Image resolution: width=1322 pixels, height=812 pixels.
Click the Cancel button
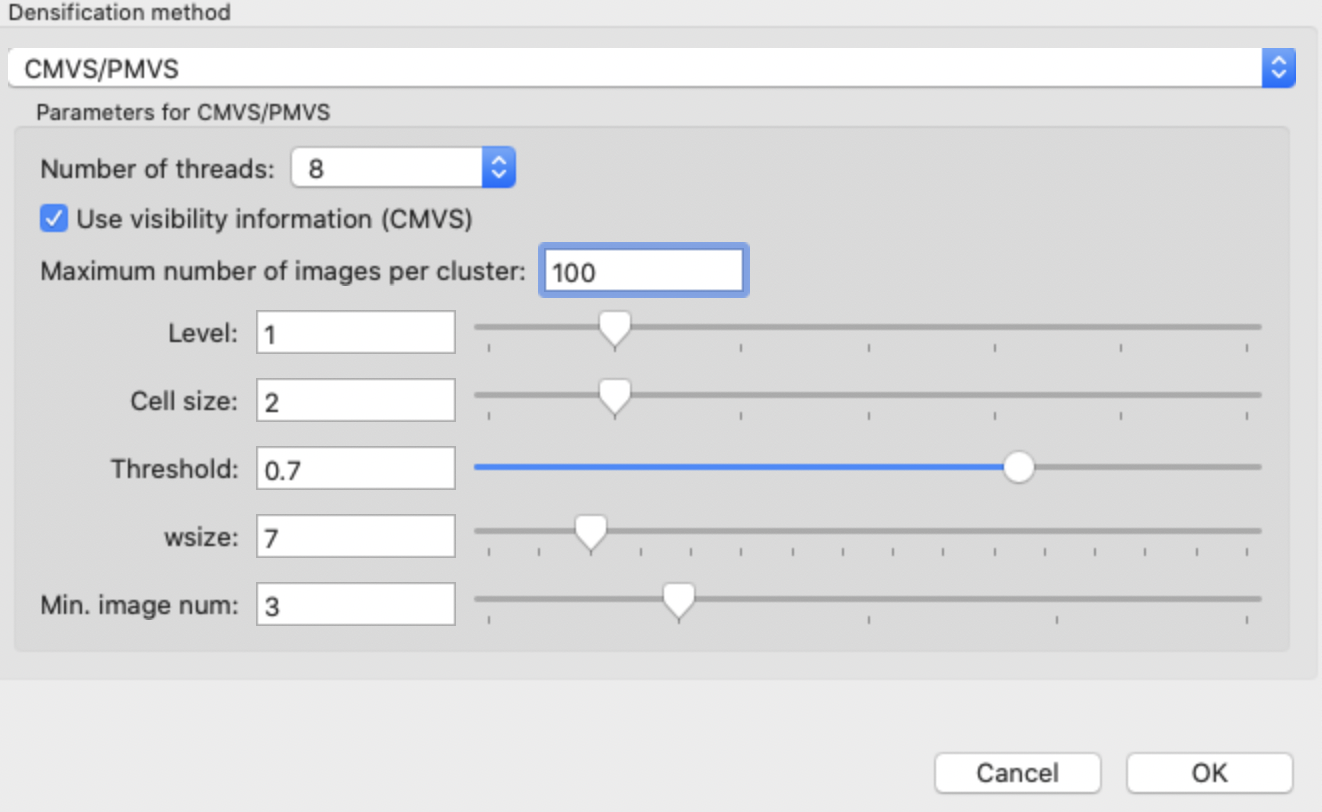(1018, 773)
